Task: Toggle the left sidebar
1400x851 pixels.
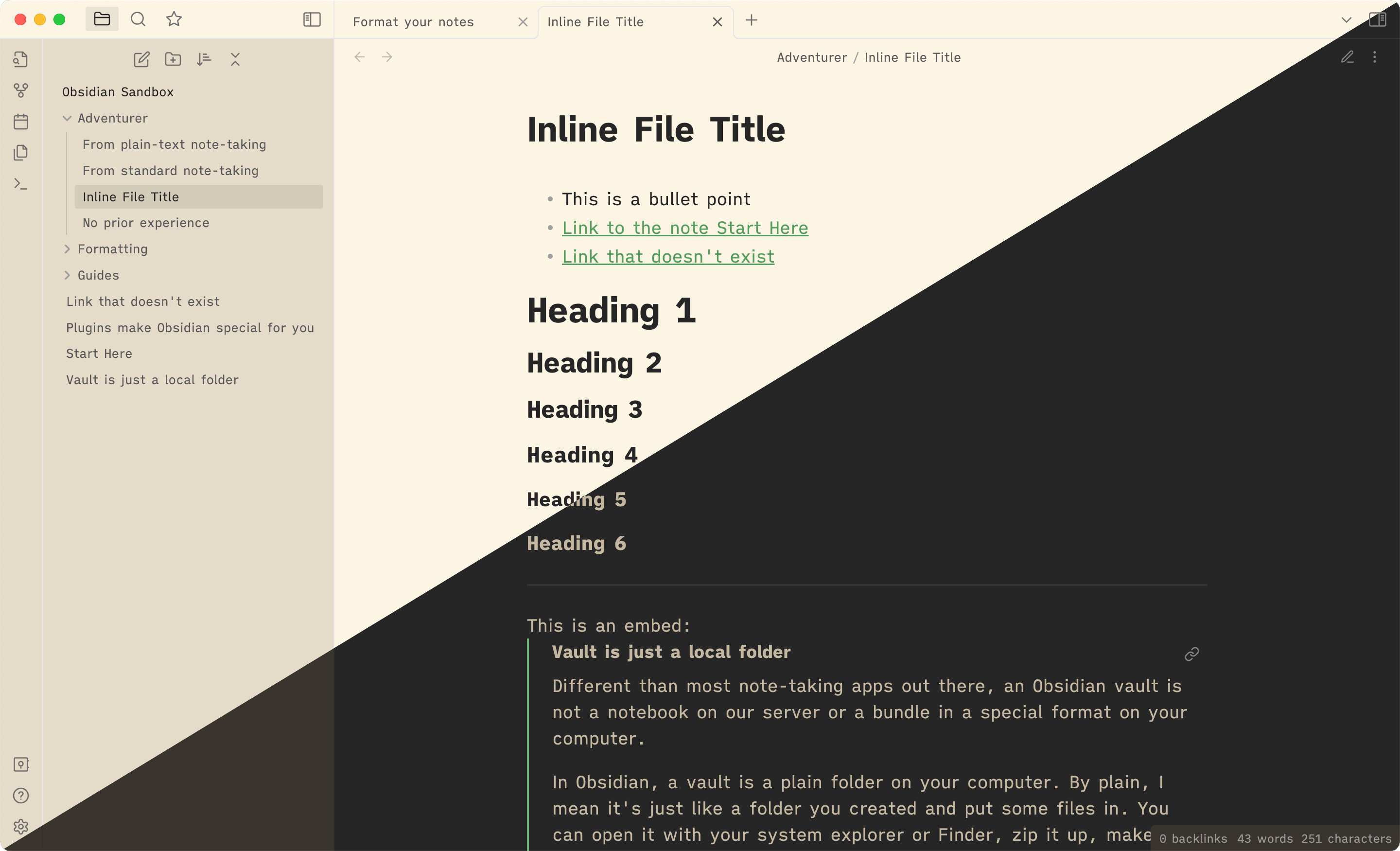Action: tap(312, 19)
